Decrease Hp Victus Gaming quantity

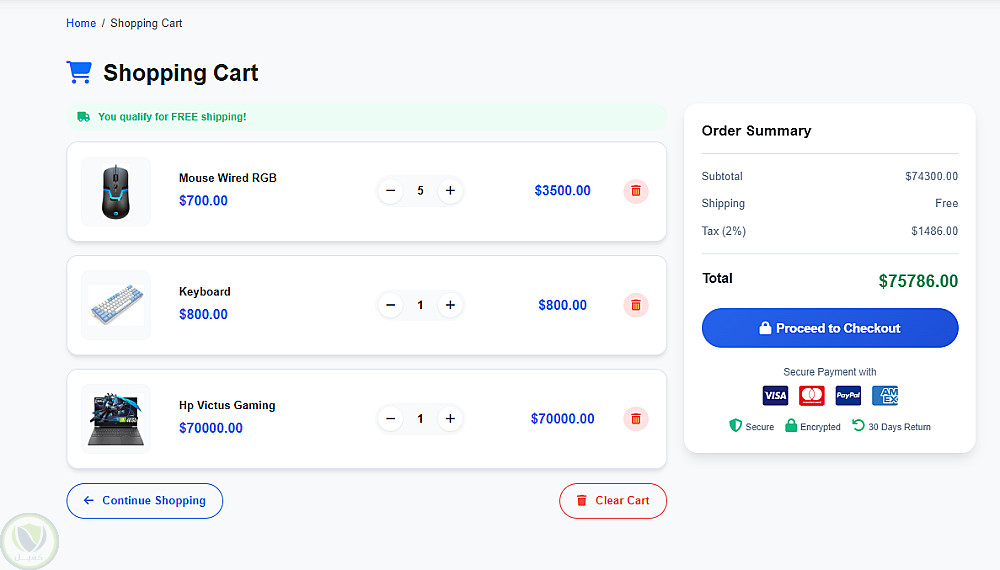click(x=391, y=419)
